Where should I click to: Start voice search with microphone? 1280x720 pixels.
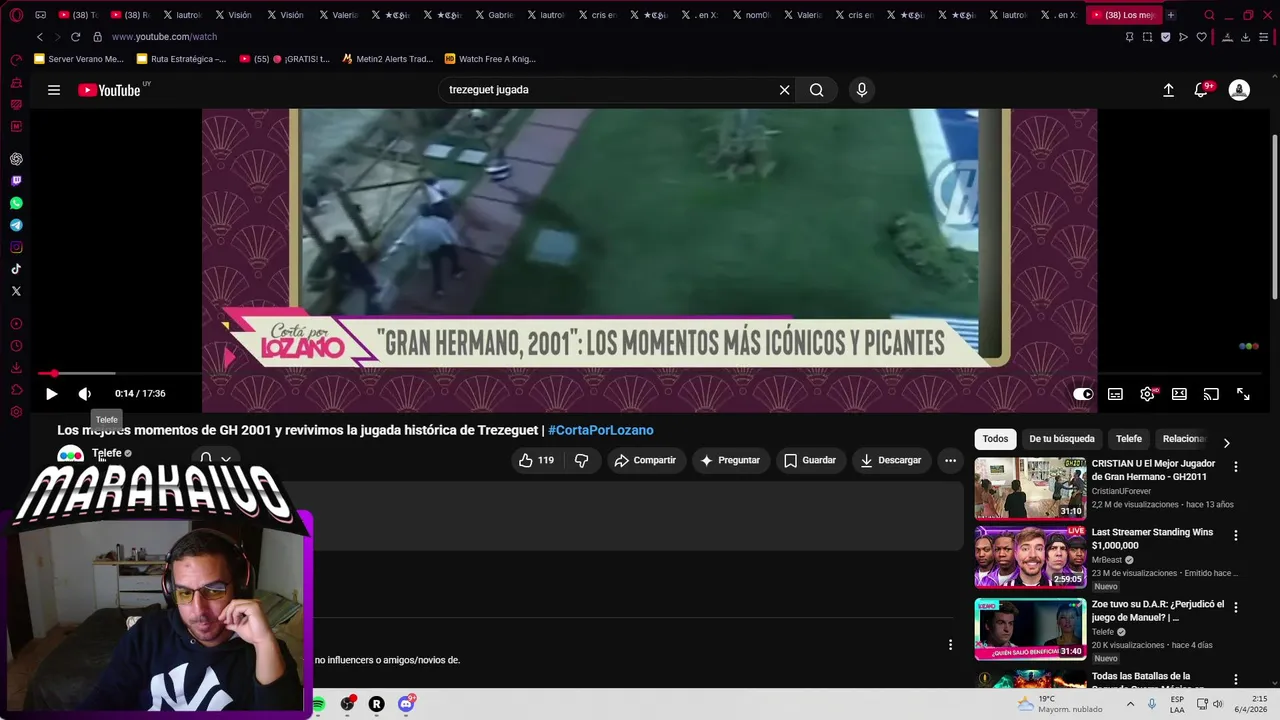[x=862, y=90]
